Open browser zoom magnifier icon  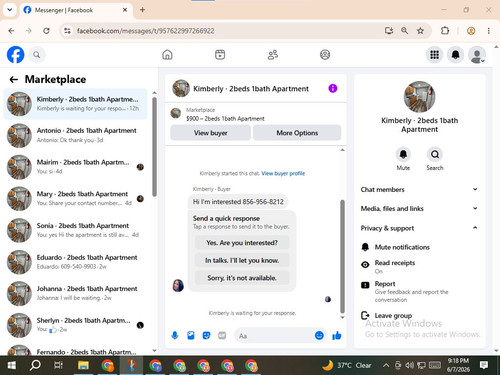404,31
